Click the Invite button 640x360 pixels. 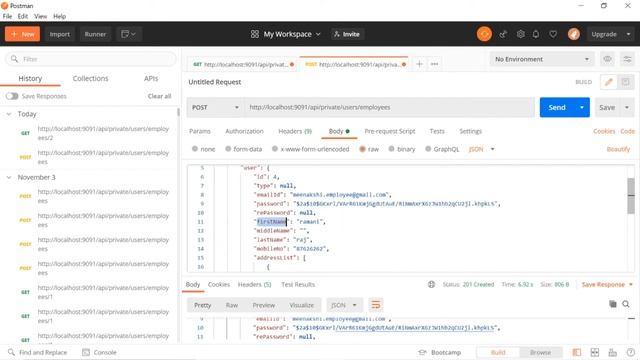(347, 34)
